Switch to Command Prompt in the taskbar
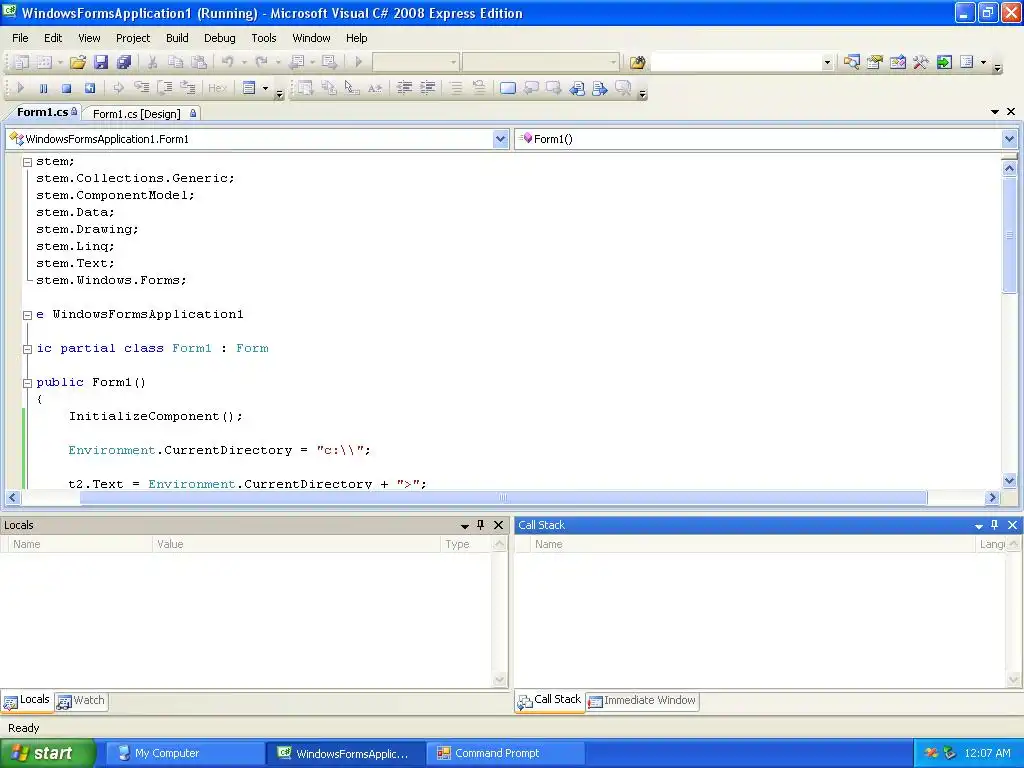Screen dimensions: 1024x768 (x=507, y=753)
